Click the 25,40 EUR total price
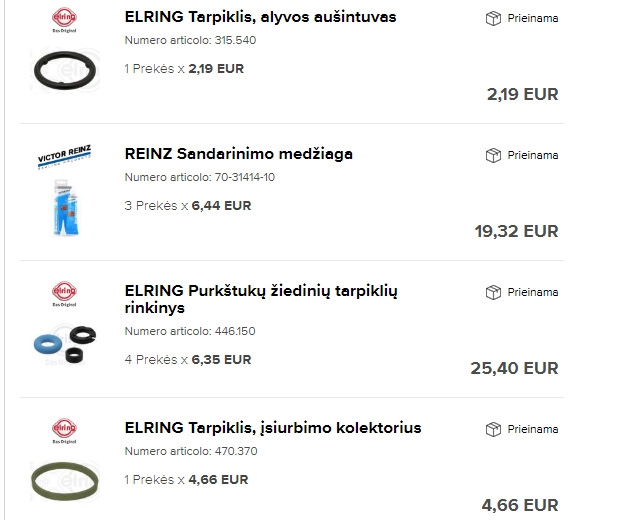 (x=514, y=368)
